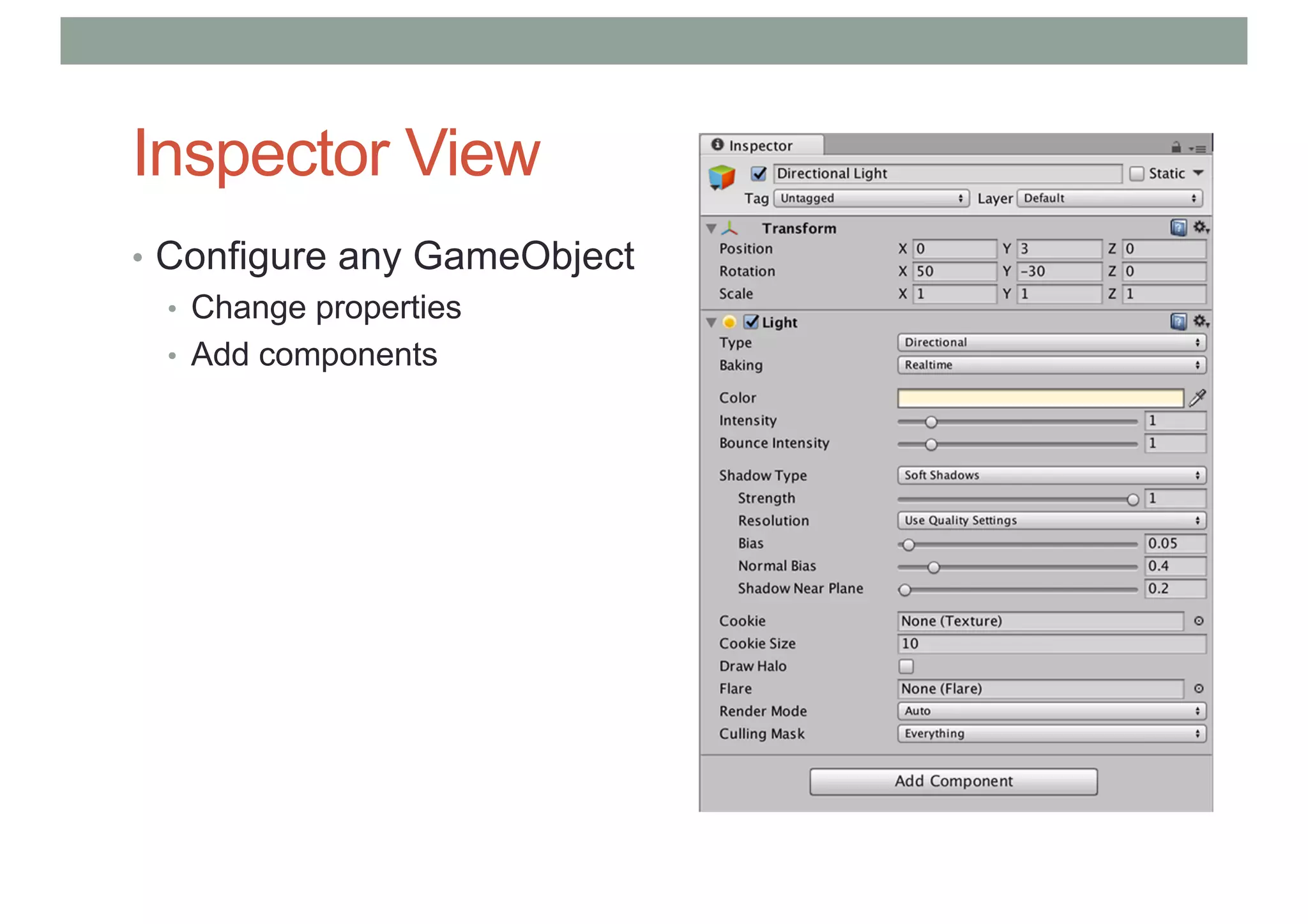Screen dimensions: 1308x924
Task: Click the Intensity slider handle
Action: (x=931, y=421)
